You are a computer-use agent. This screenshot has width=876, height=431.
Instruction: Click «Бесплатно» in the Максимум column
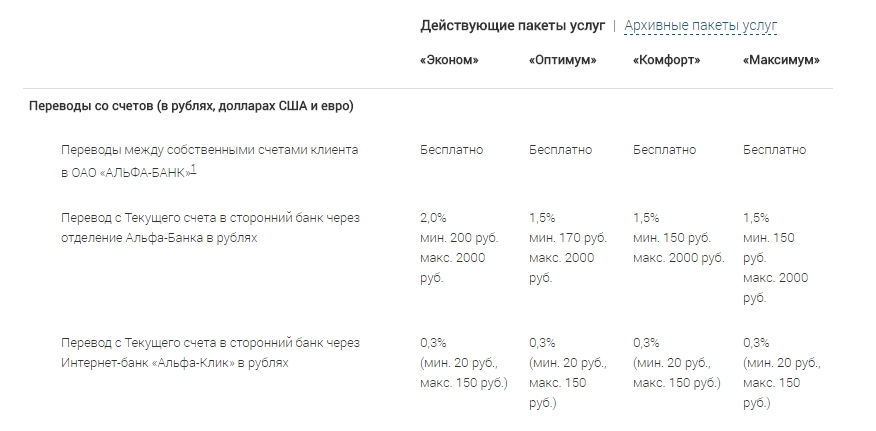(774, 150)
